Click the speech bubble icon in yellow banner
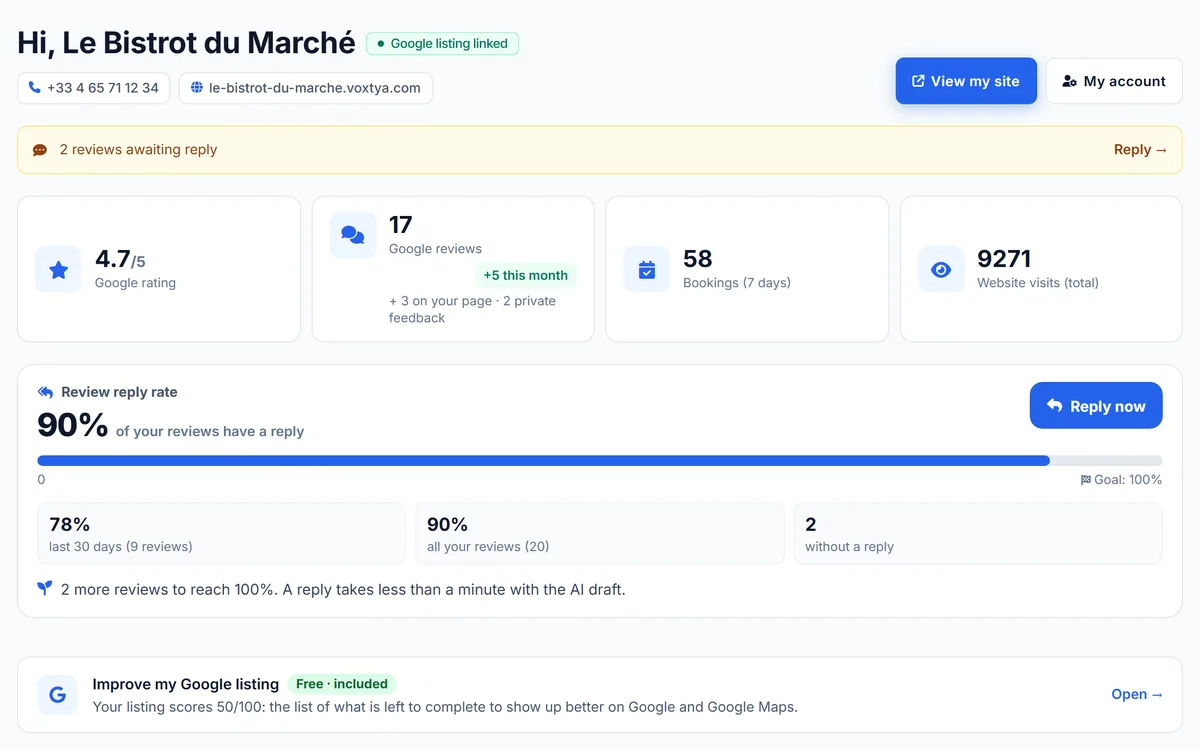 point(40,150)
